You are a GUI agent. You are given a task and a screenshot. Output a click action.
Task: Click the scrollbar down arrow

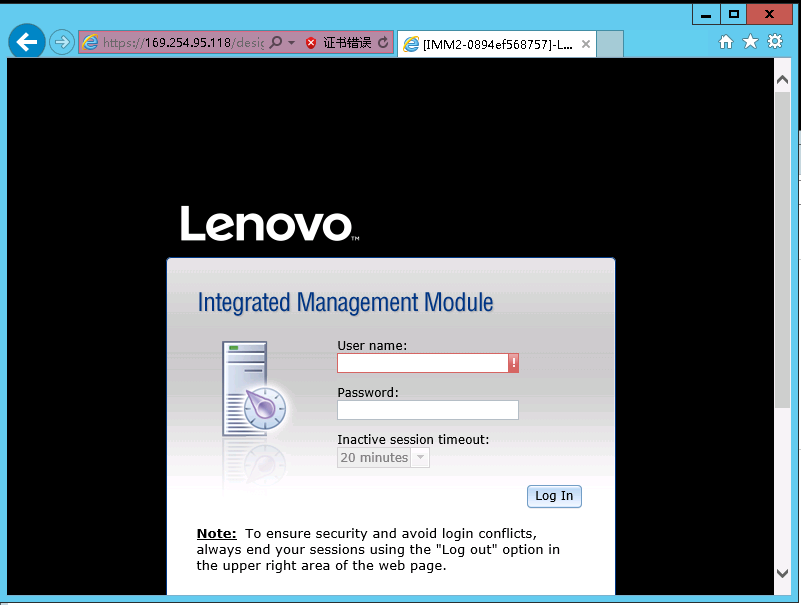point(782,573)
